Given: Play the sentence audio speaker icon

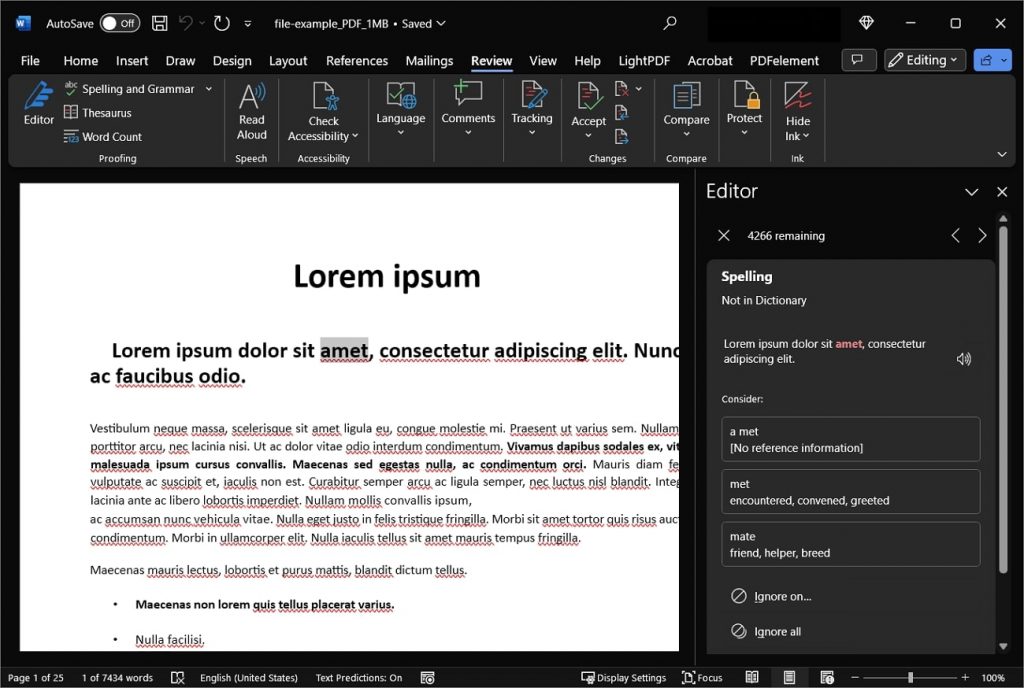Looking at the screenshot, I should click(x=963, y=359).
